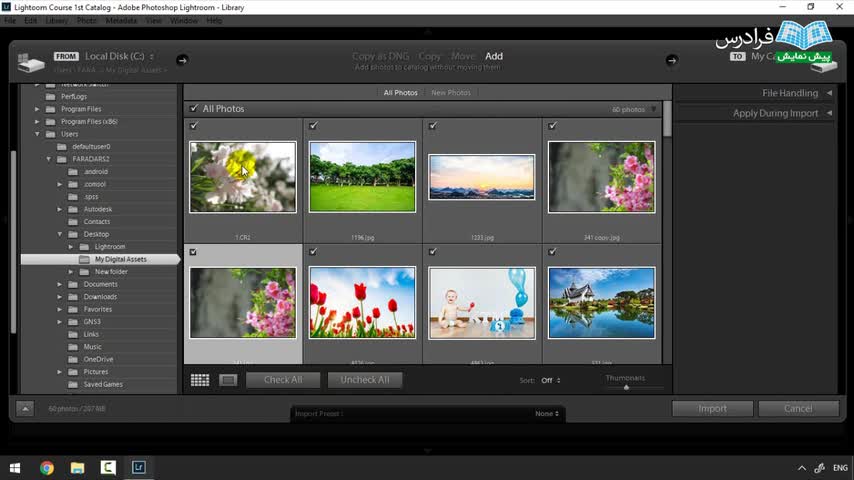Choose Move import mode
The width and height of the screenshot is (854, 480).
463,56
